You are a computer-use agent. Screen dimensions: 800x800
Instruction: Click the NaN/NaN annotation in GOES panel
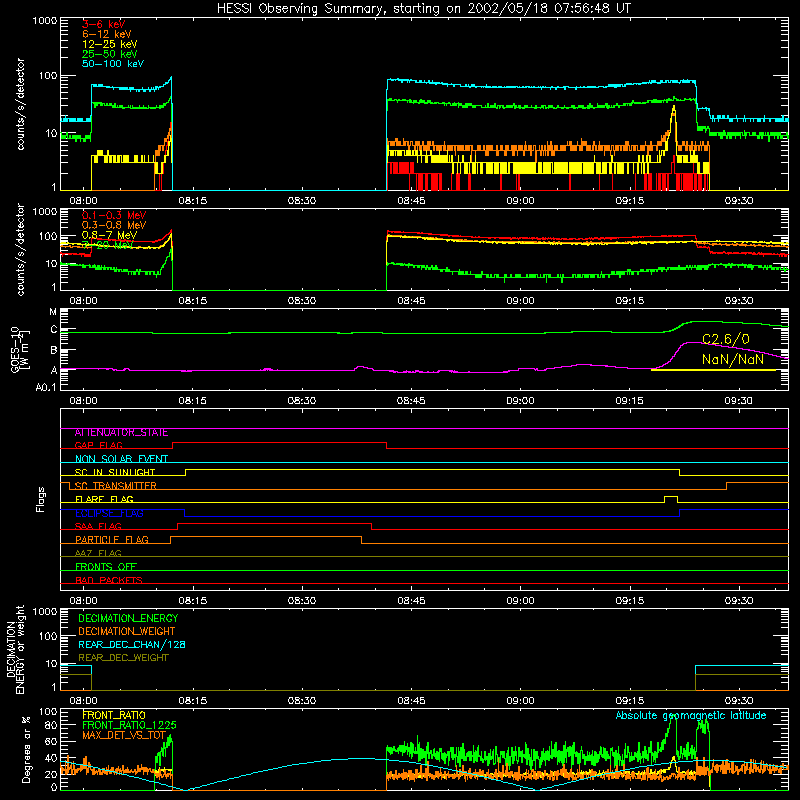click(x=733, y=359)
